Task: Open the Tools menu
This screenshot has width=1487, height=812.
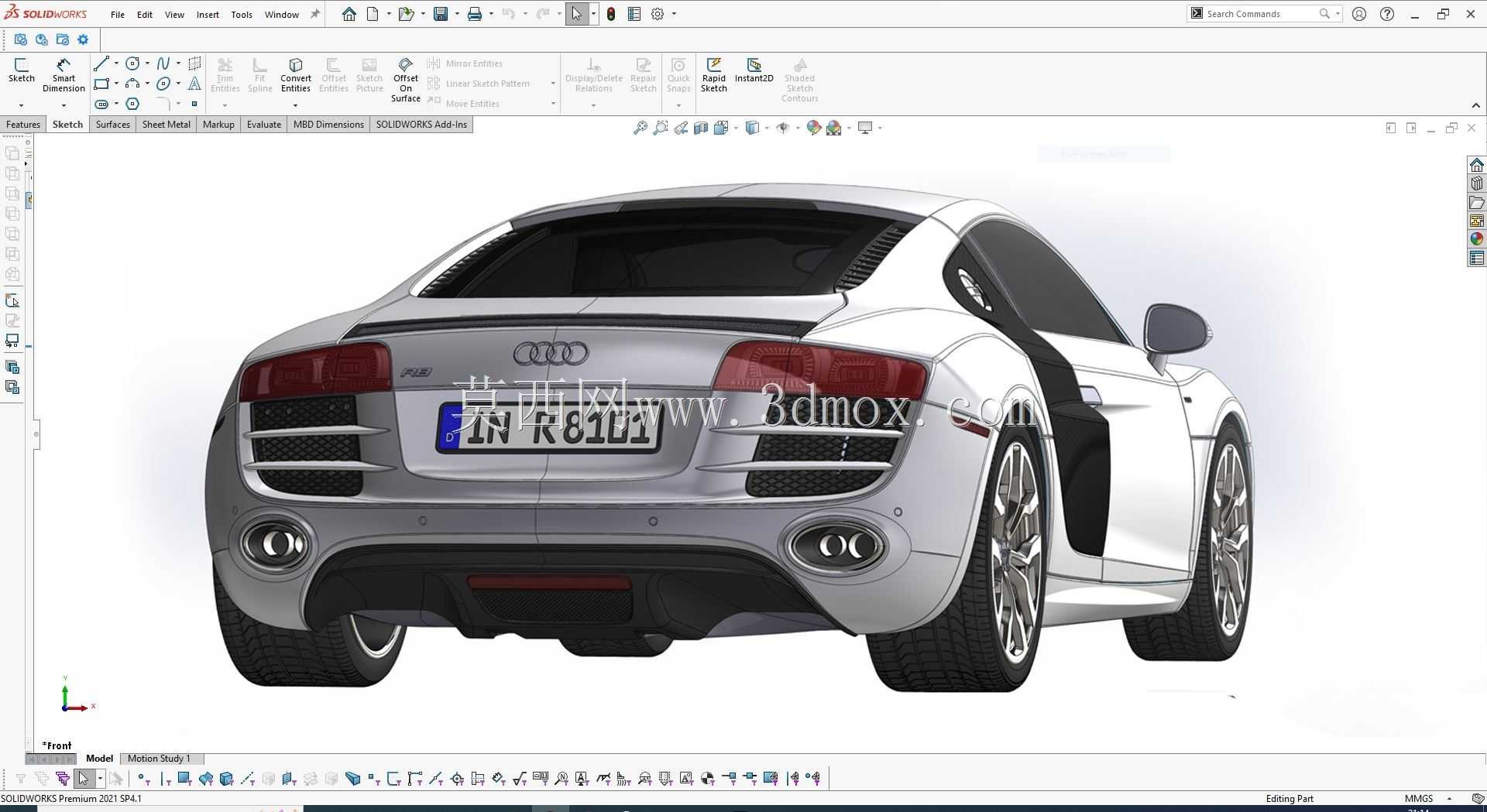Action: pos(242,15)
